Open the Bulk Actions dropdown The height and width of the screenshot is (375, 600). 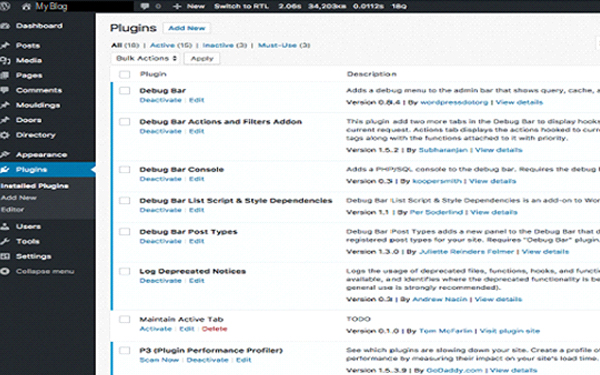click(146, 58)
